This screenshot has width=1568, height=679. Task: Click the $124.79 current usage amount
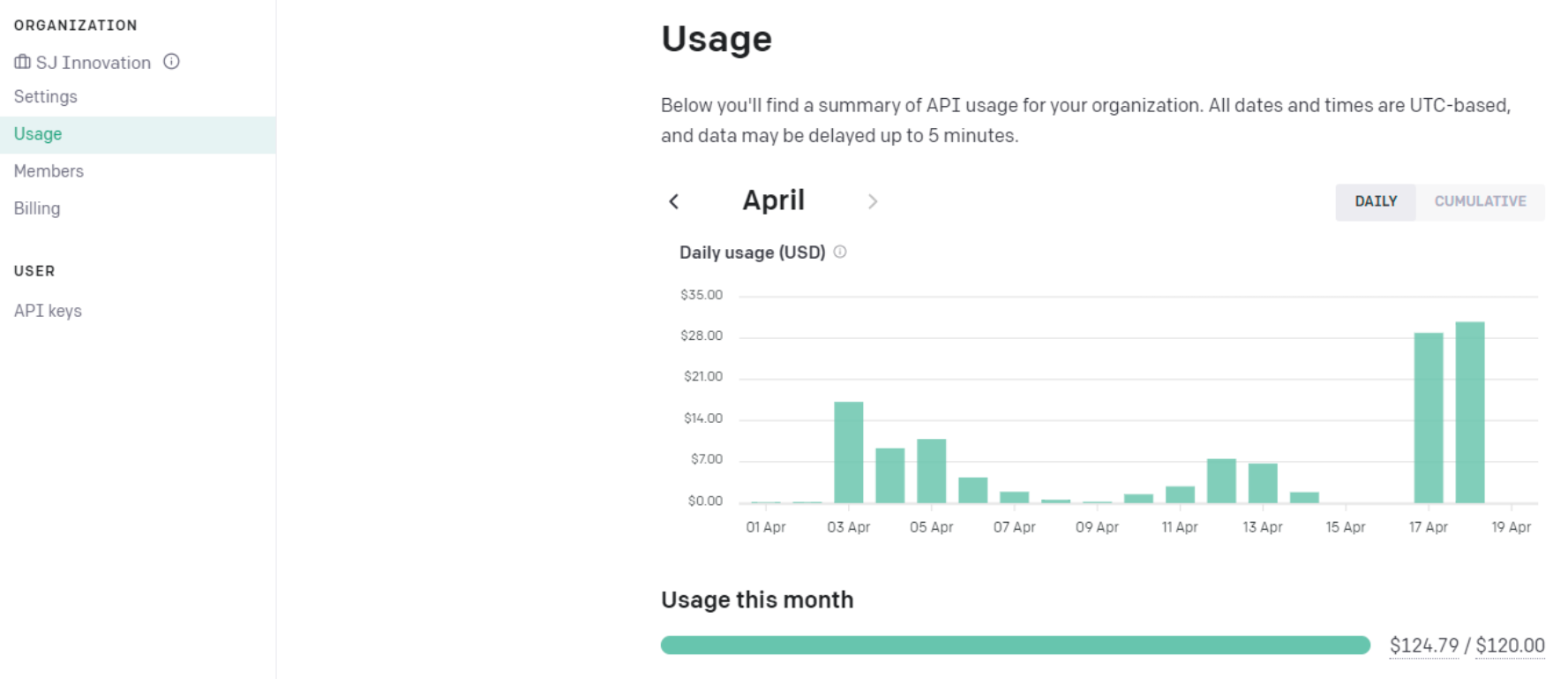pyautogui.click(x=1424, y=645)
